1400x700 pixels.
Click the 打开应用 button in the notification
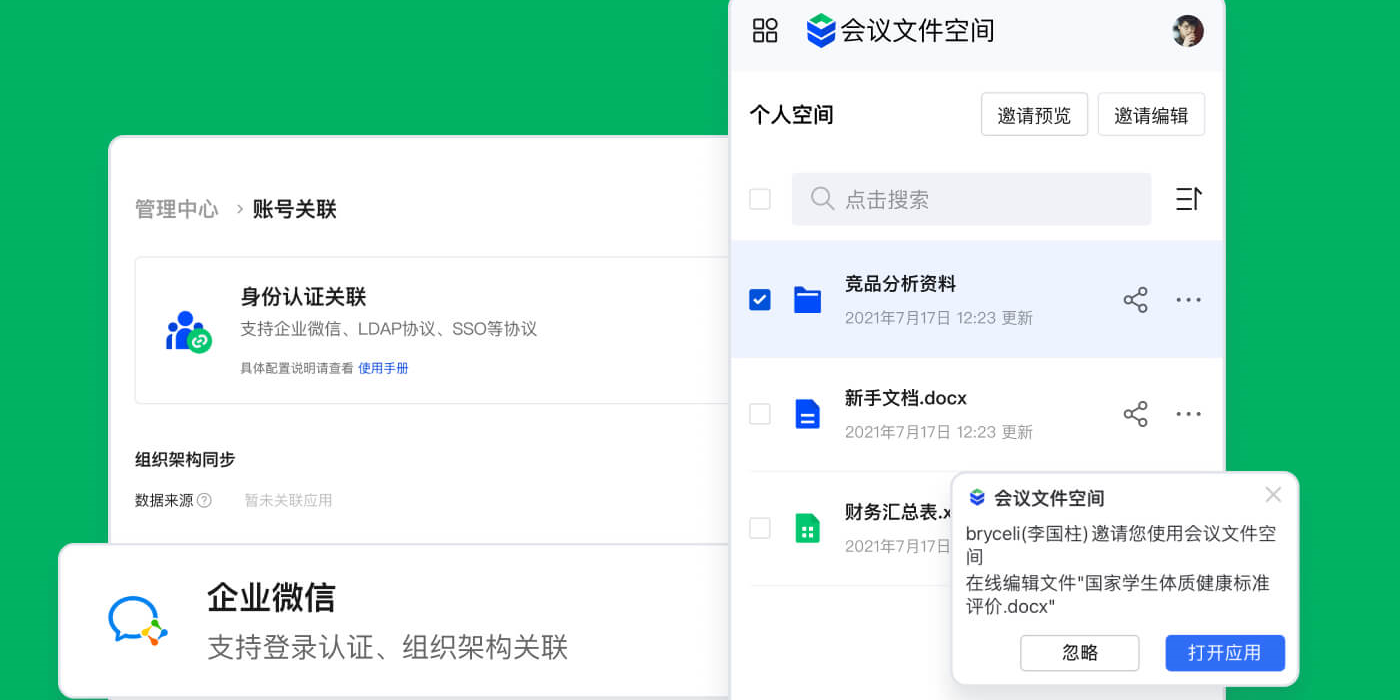[x=1224, y=653]
